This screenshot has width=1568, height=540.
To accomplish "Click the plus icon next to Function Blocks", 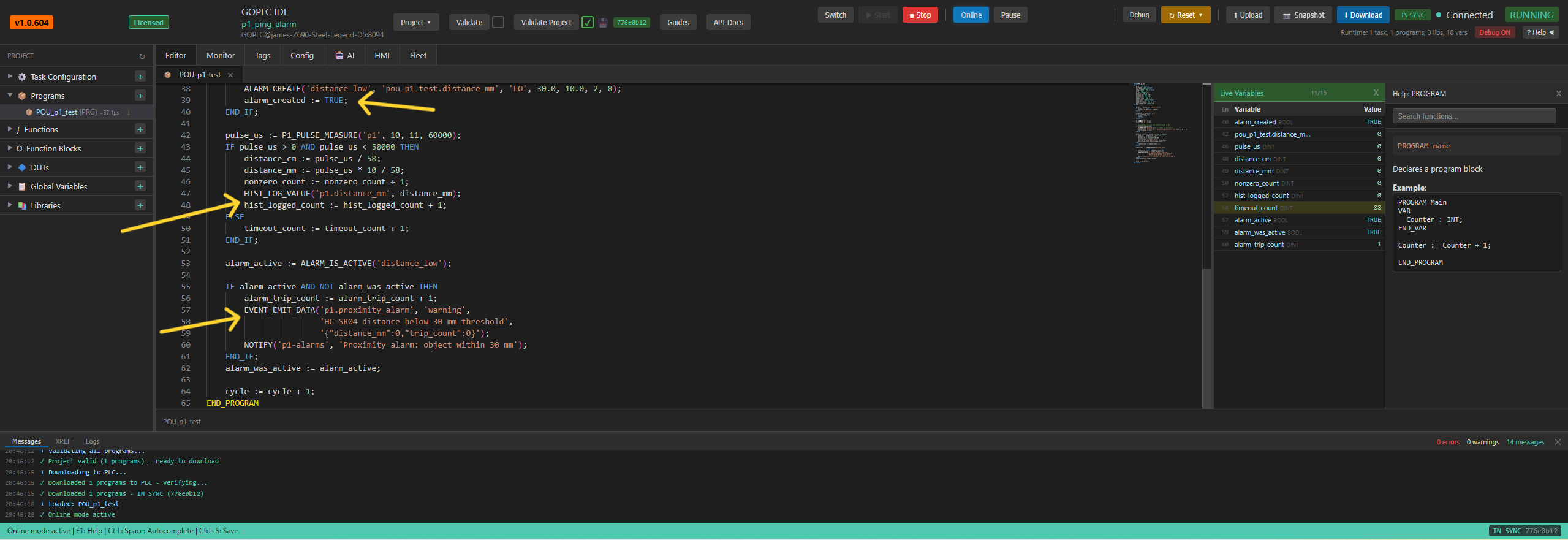I will pyautogui.click(x=140, y=148).
